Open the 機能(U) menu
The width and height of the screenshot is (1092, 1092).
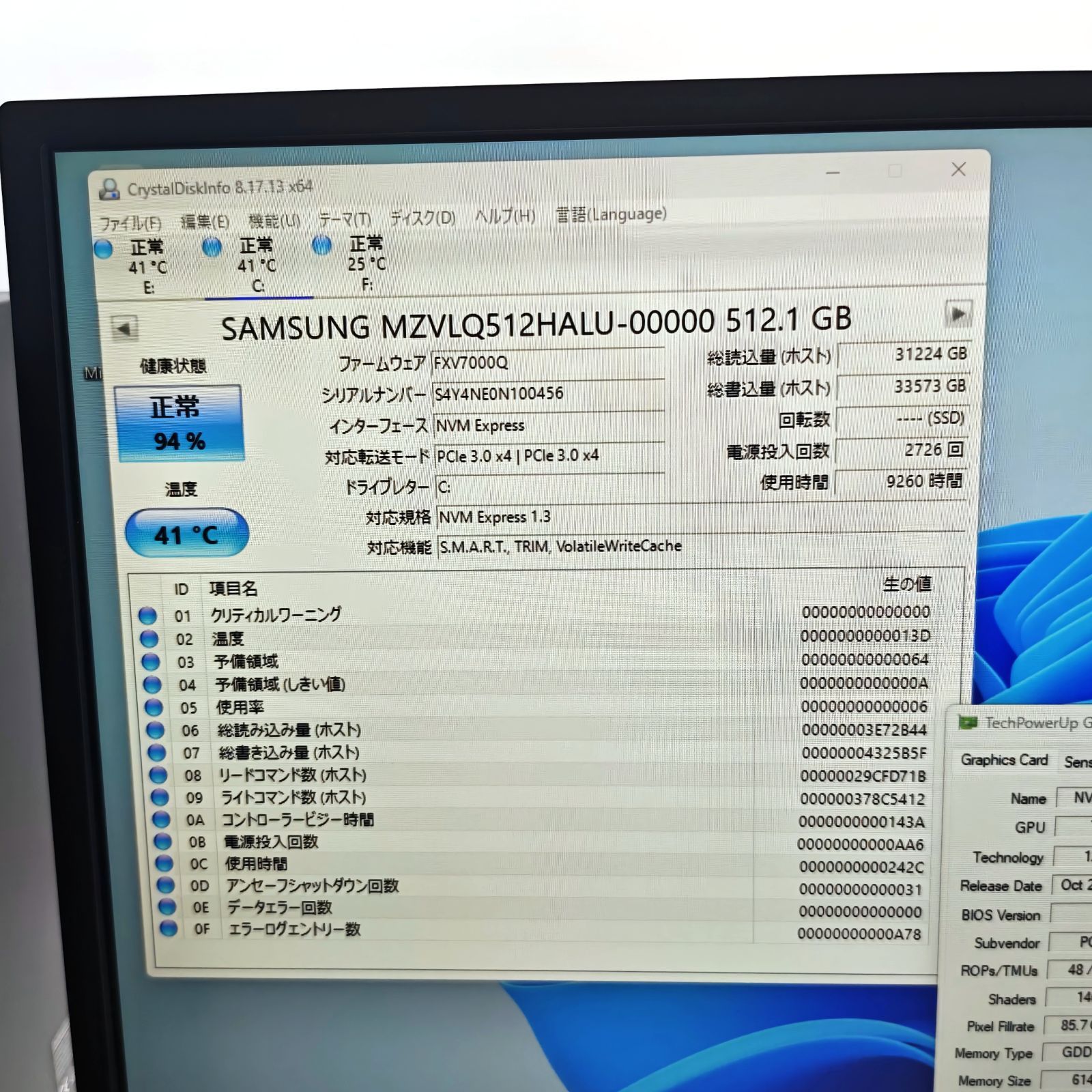[274, 220]
